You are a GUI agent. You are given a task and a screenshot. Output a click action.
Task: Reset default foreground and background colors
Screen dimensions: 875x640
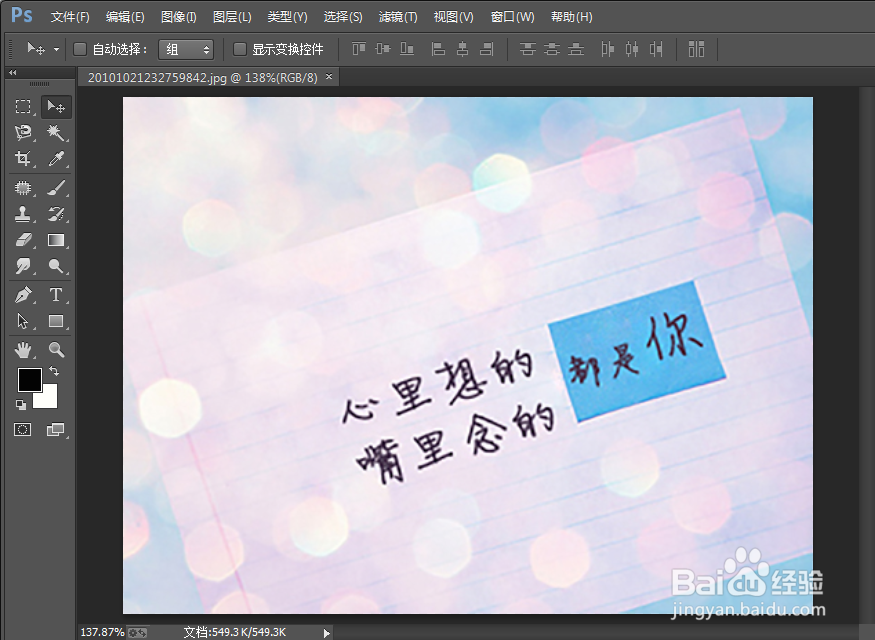pos(21,405)
